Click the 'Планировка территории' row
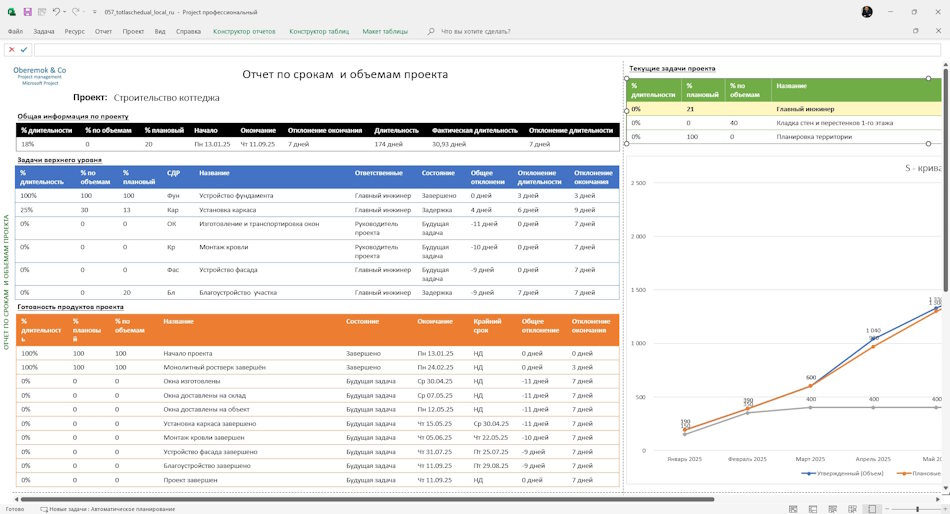This screenshot has height=514, width=950. pyautogui.click(x=784, y=137)
